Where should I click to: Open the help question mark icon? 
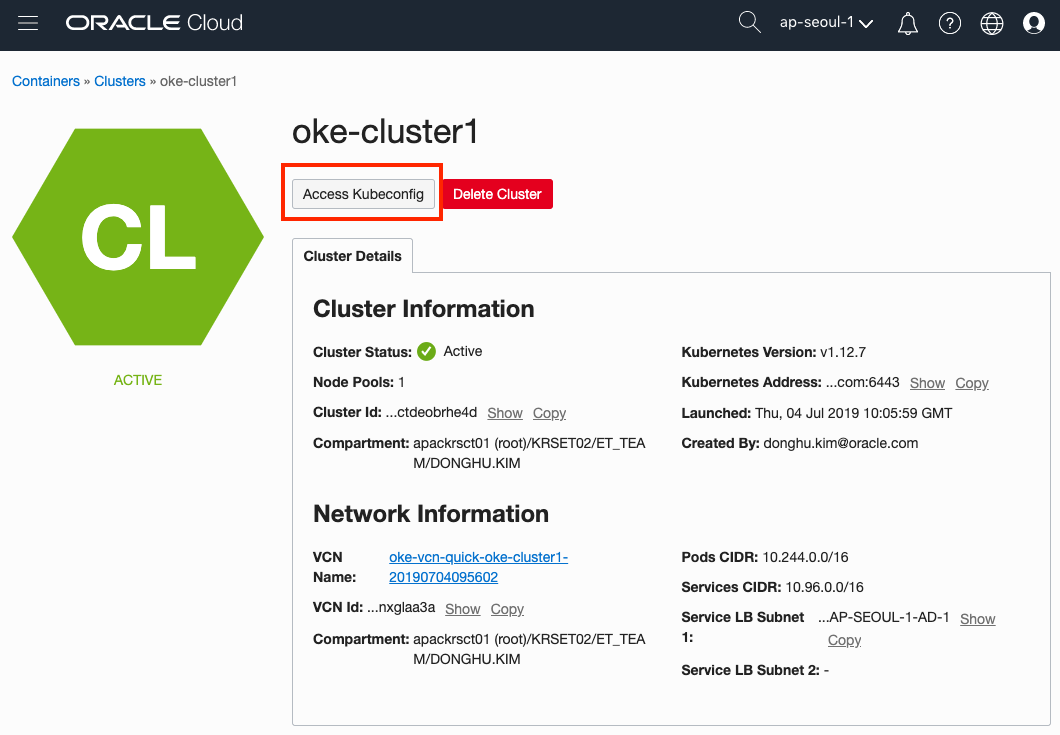pos(950,24)
